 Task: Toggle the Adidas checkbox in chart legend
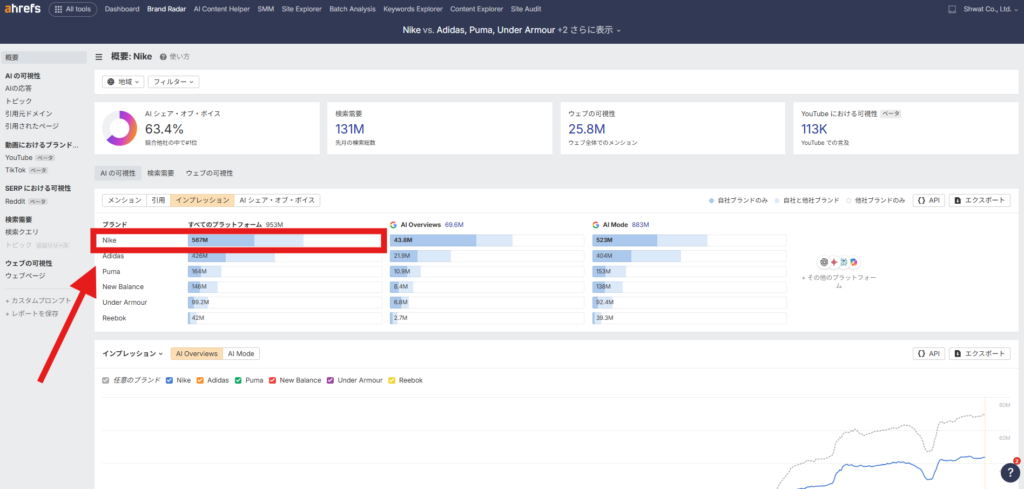click(x=201, y=380)
